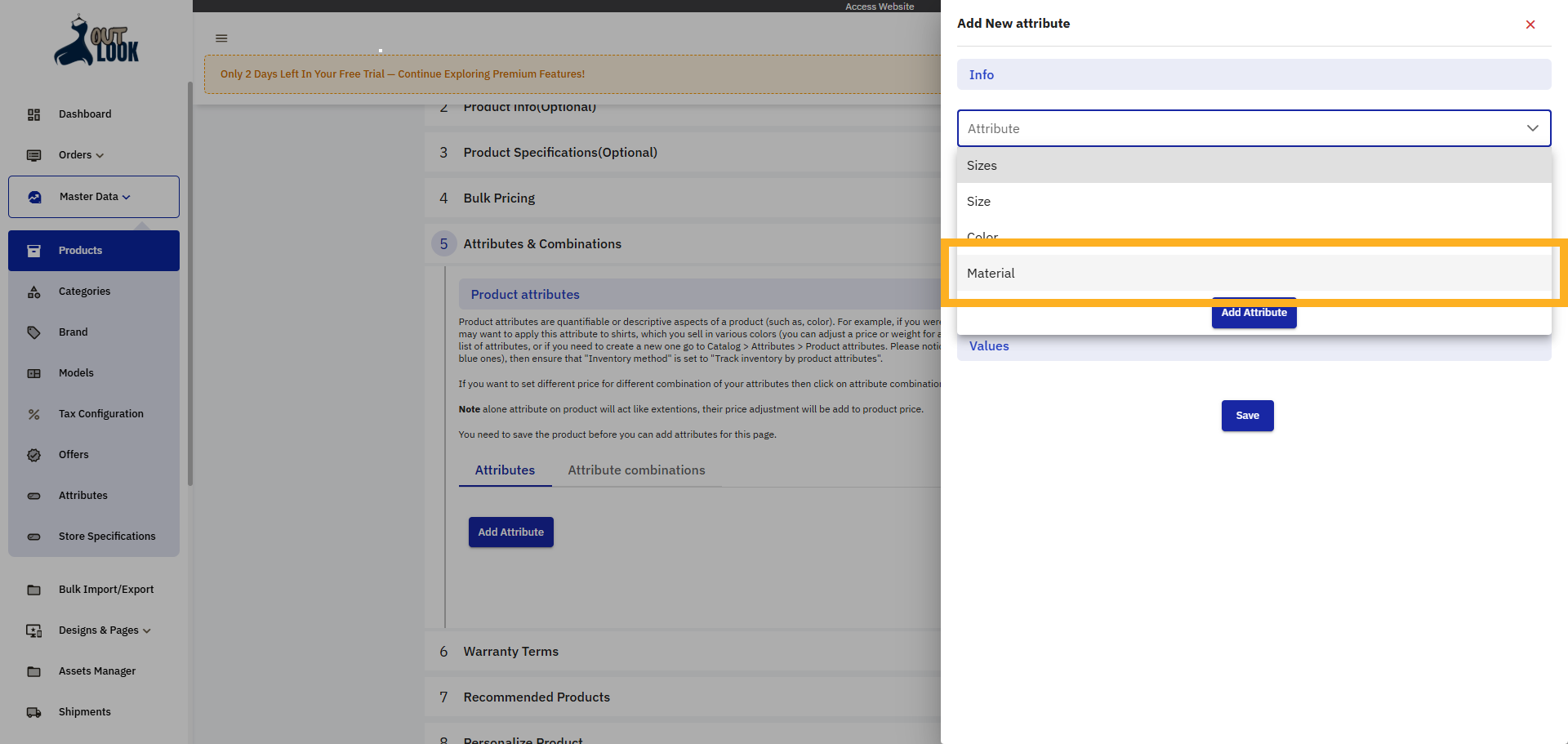Select the Attributes tab

[x=505, y=470]
